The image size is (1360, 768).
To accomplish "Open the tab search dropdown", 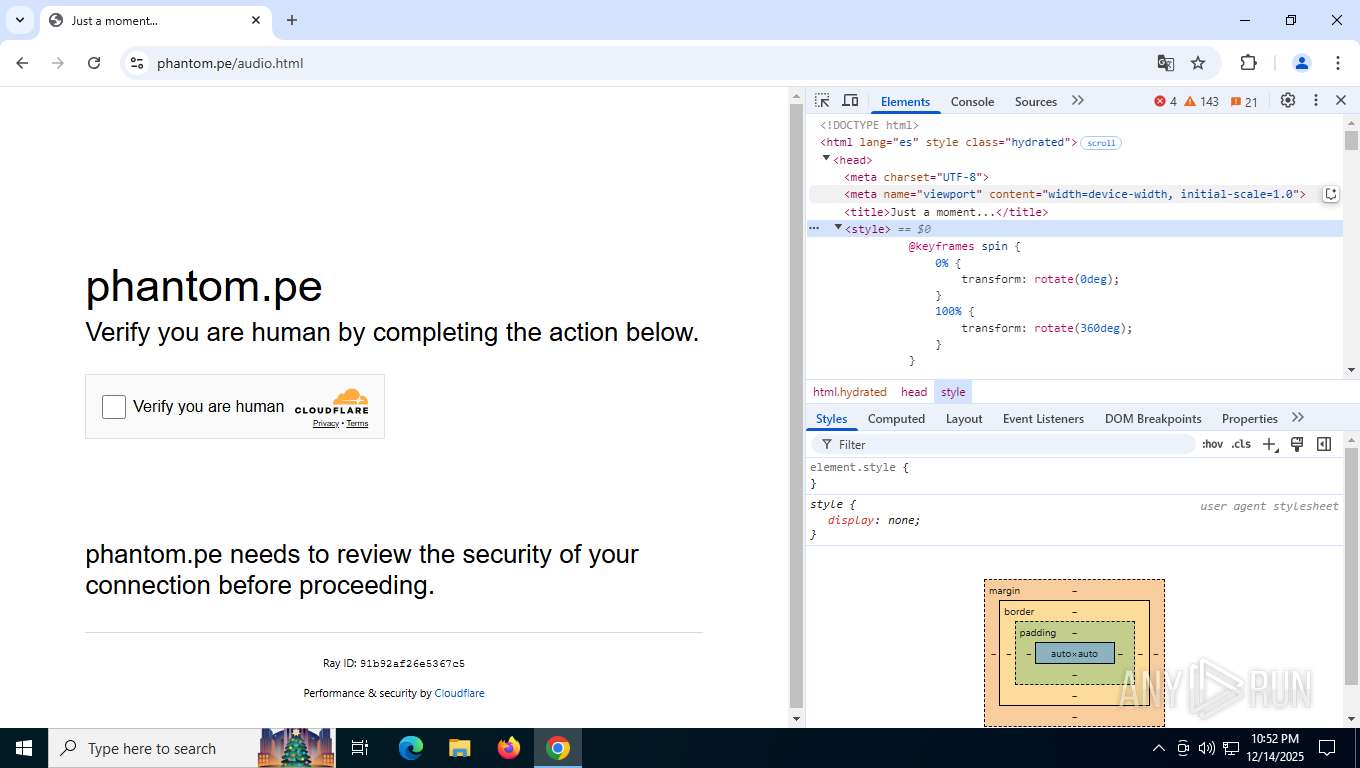I will [19, 20].
